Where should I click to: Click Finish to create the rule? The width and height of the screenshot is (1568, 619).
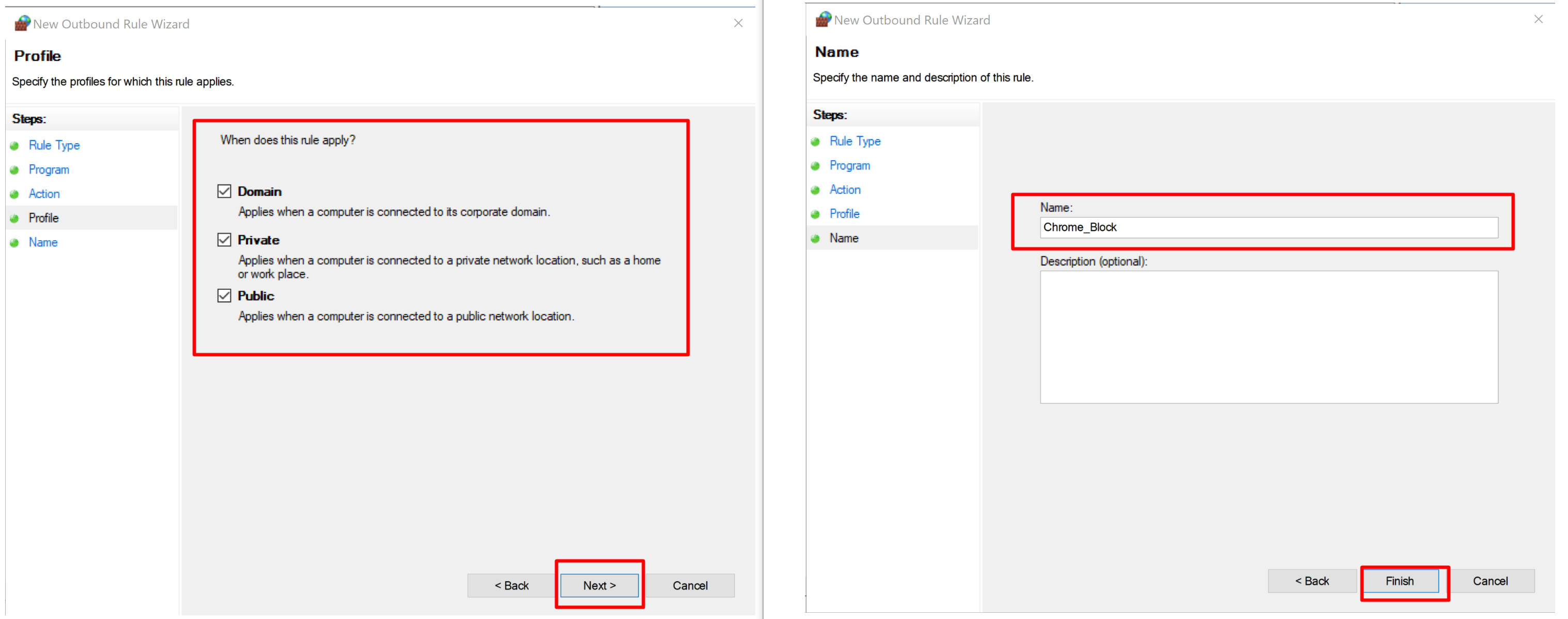pyautogui.click(x=1400, y=581)
